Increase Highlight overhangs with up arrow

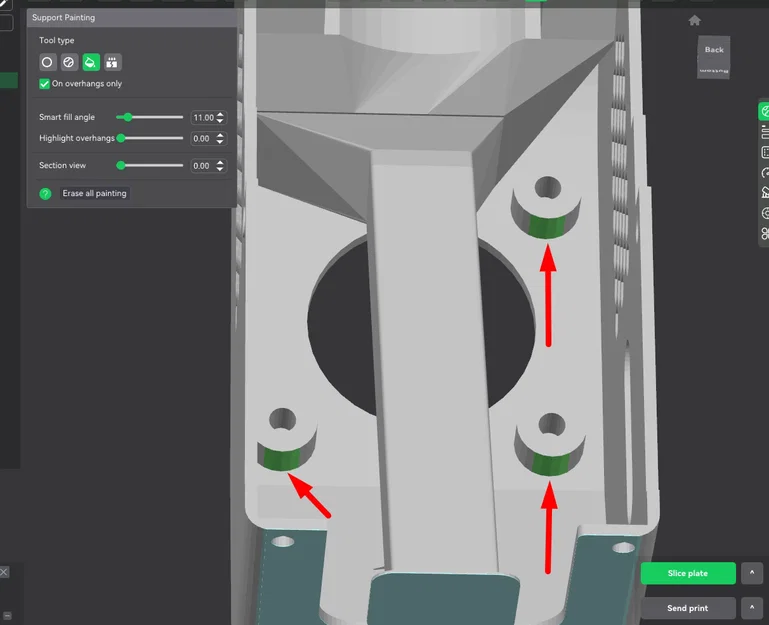(x=220, y=136)
